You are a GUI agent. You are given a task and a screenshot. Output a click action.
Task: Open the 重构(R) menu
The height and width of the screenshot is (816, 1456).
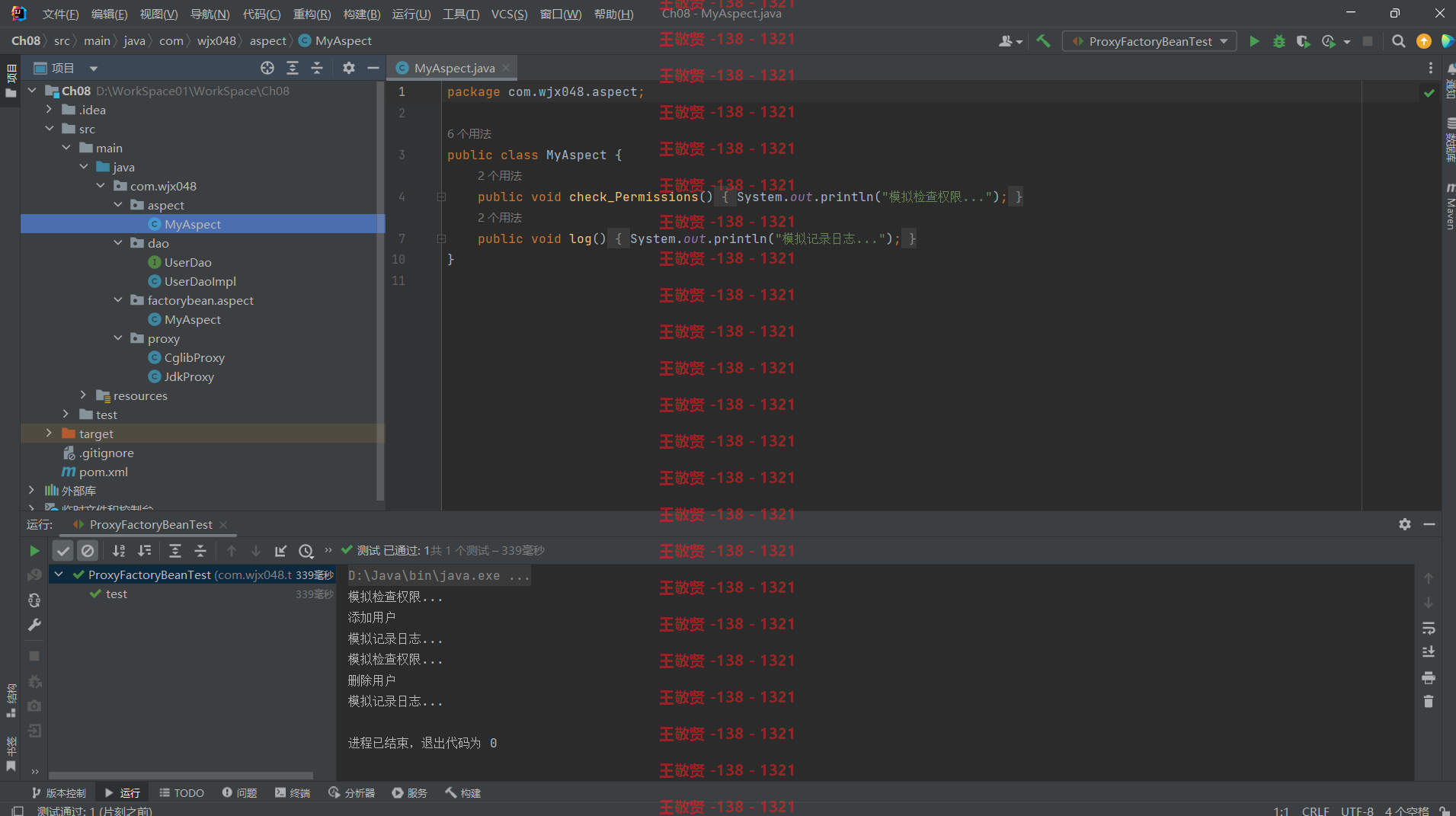tap(312, 14)
